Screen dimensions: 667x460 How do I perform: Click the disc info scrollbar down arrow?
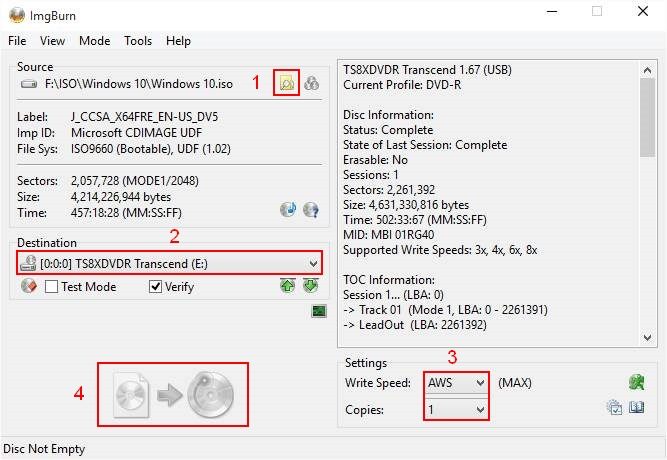647,337
